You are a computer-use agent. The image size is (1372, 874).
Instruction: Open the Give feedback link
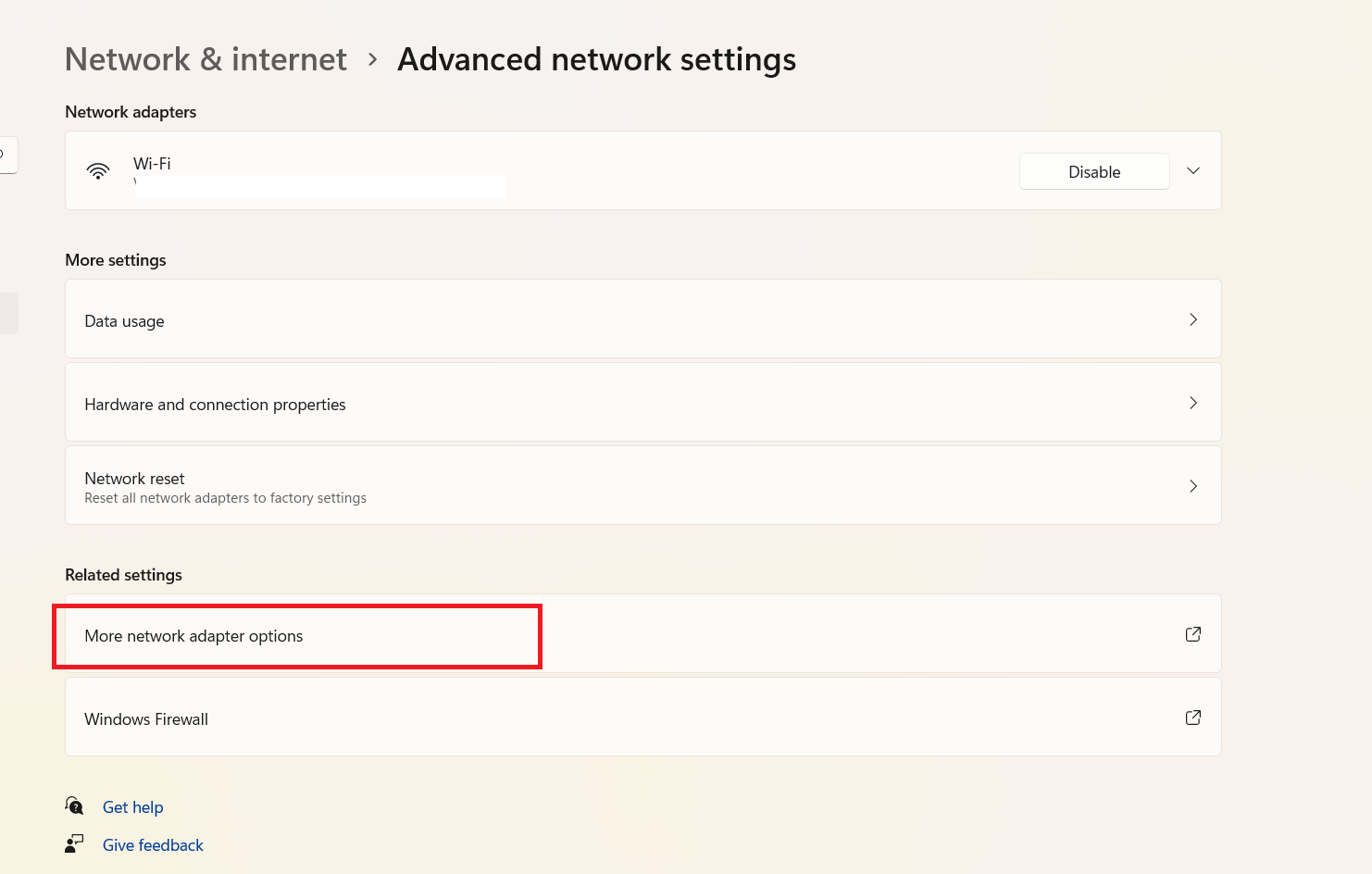153,845
